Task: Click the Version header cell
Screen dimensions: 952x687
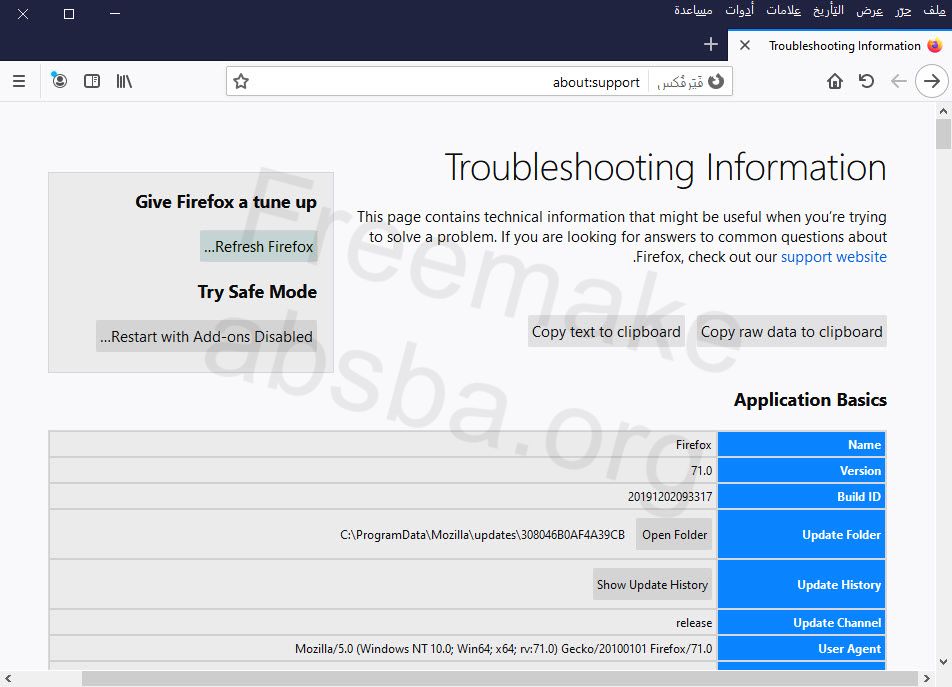Action: (801, 470)
